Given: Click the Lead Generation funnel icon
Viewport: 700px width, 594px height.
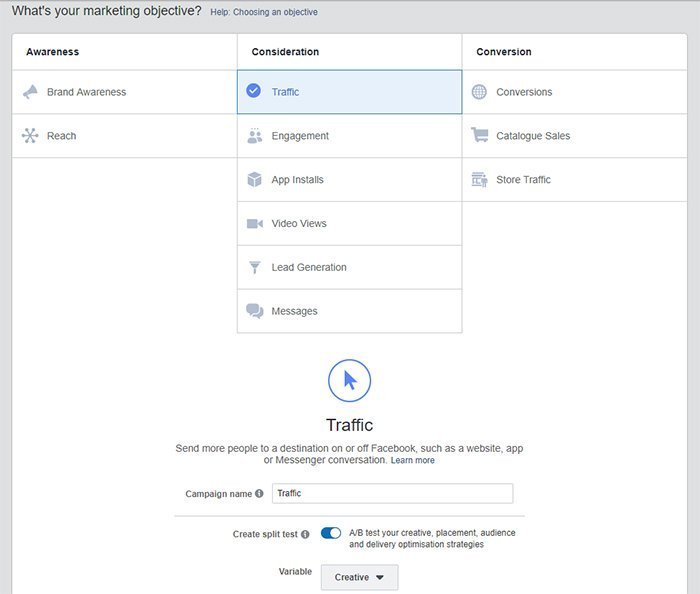Looking at the screenshot, I should pos(254,267).
